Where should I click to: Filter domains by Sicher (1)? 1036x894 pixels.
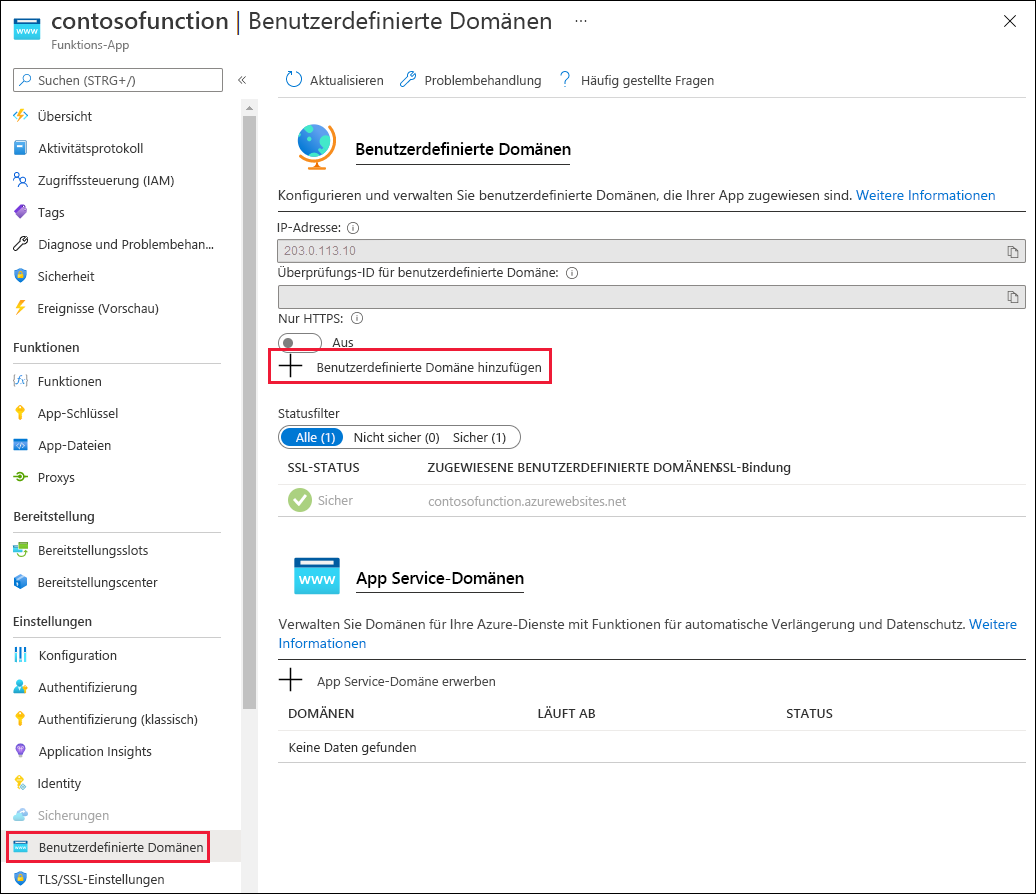point(483,437)
